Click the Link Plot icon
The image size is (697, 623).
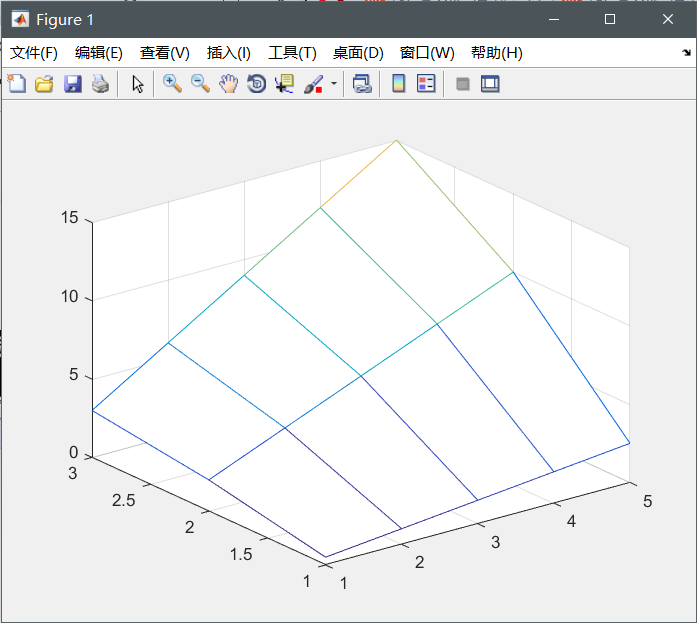pyautogui.click(x=362, y=84)
